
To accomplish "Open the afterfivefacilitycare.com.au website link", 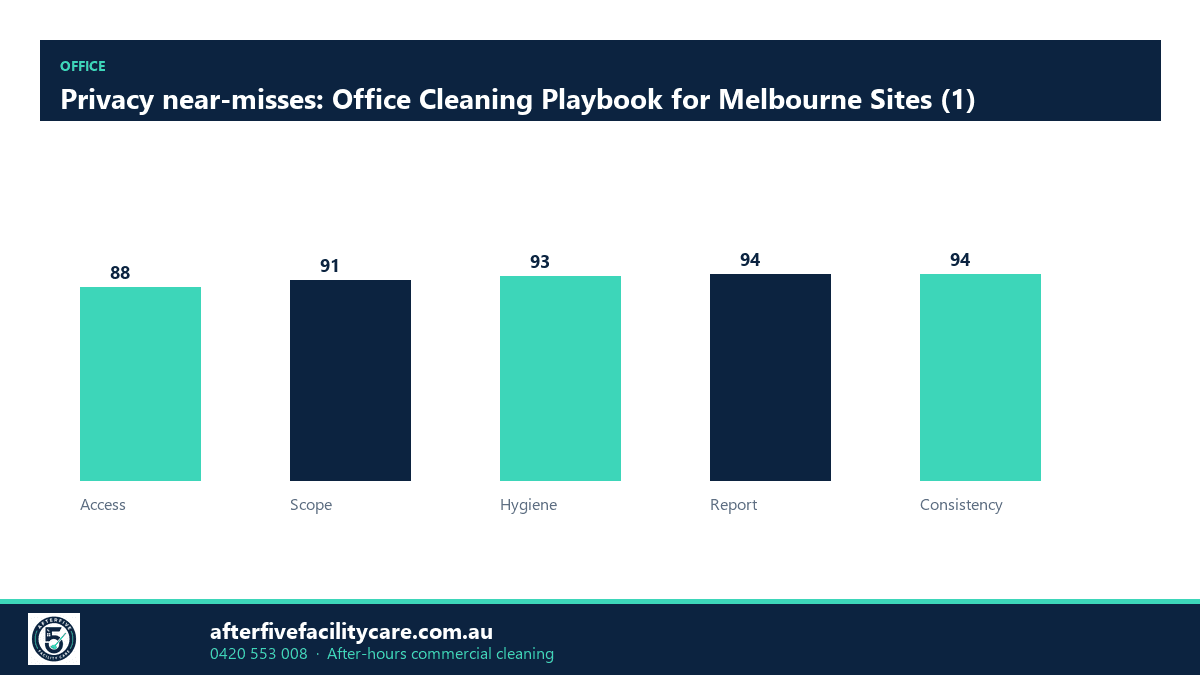I will (x=351, y=632).
